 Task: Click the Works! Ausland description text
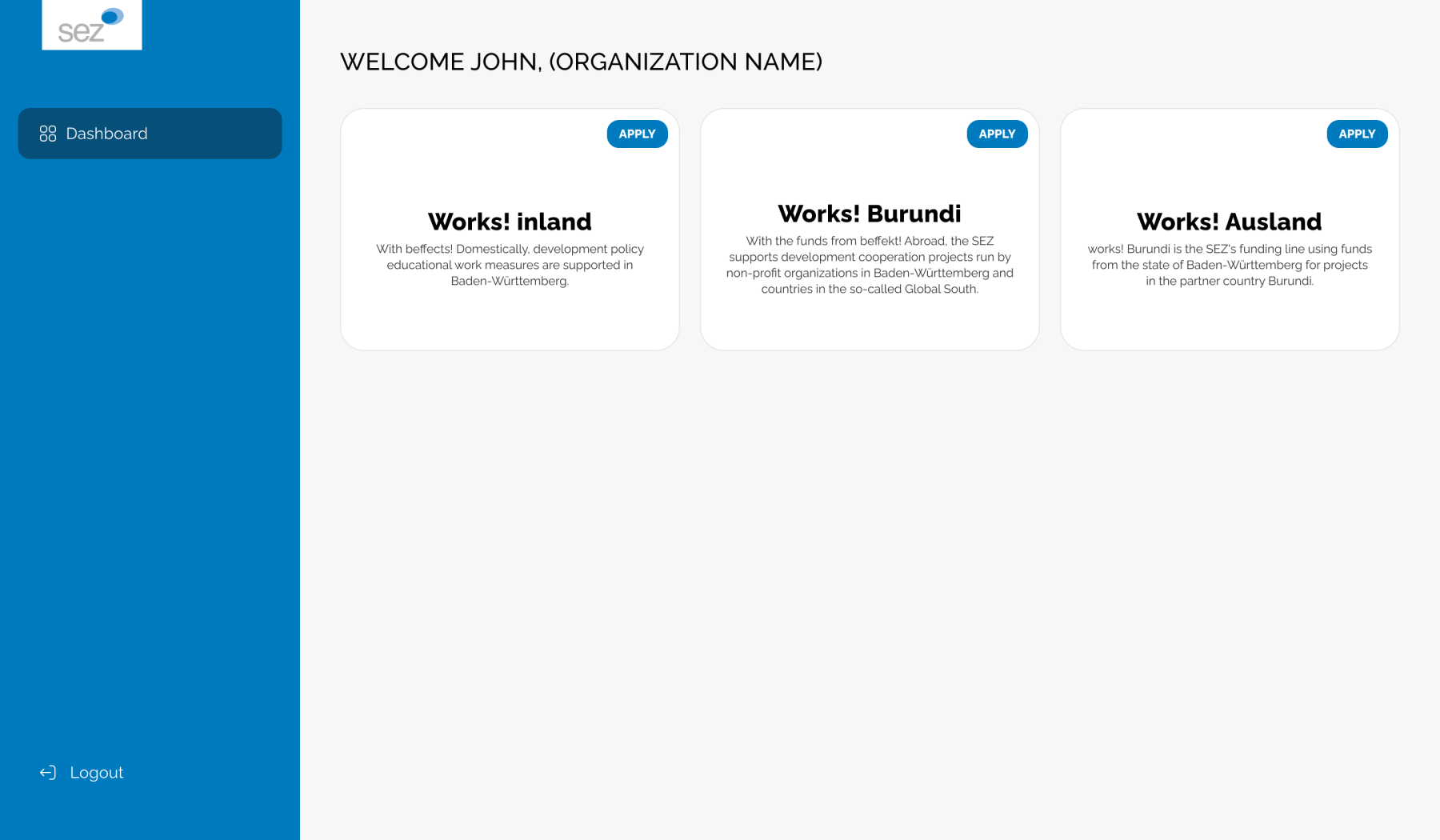[1230, 265]
